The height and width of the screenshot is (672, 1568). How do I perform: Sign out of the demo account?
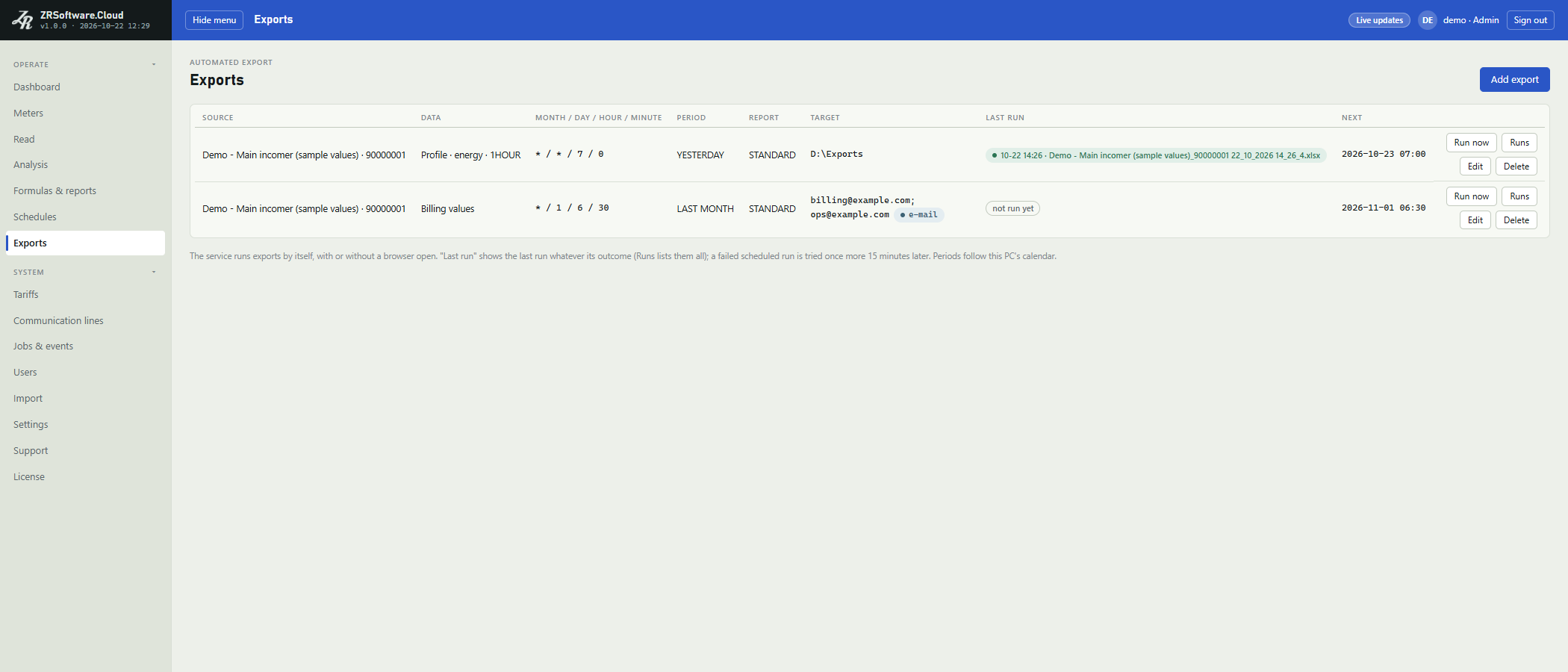tap(1530, 20)
